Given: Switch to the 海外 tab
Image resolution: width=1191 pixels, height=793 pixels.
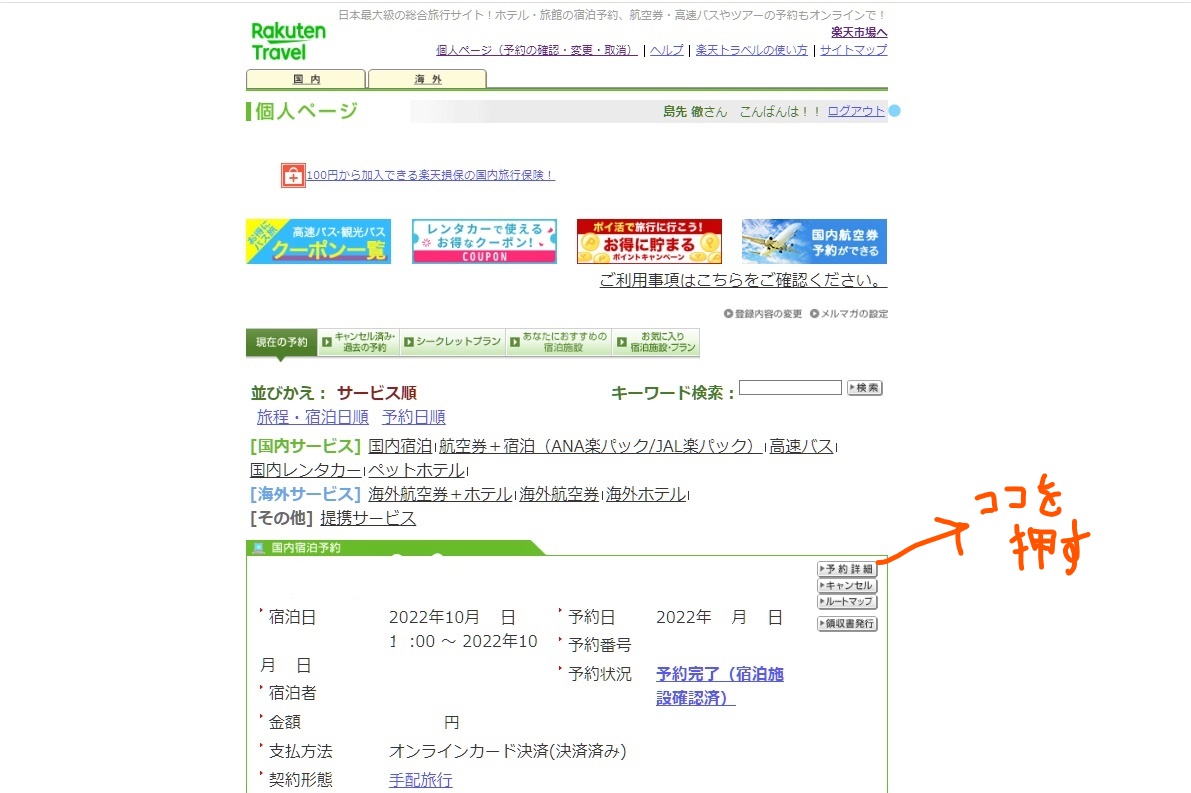Looking at the screenshot, I should tap(427, 77).
